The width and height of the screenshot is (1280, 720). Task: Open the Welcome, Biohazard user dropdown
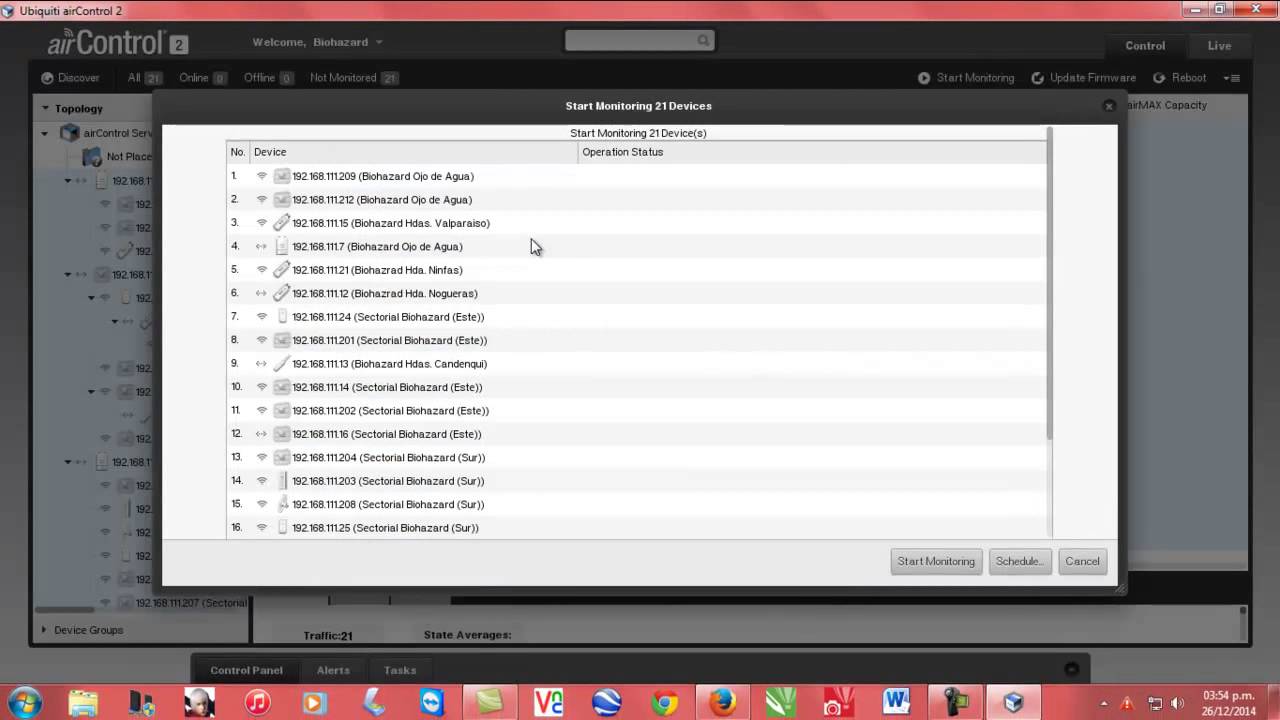point(318,42)
